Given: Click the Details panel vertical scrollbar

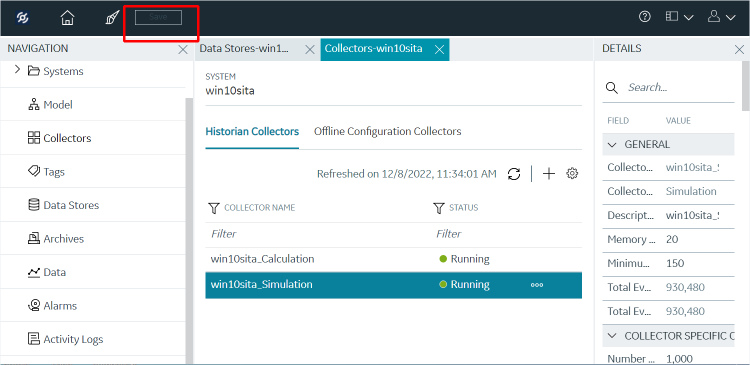Looking at the screenshot, I should (x=746, y=86).
